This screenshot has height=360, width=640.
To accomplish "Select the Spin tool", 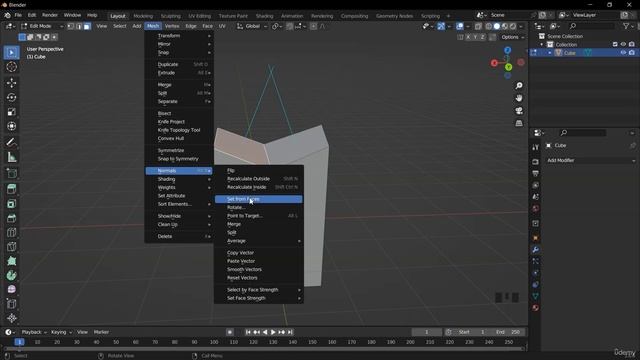I will pyautogui.click(x=11, y=275).
